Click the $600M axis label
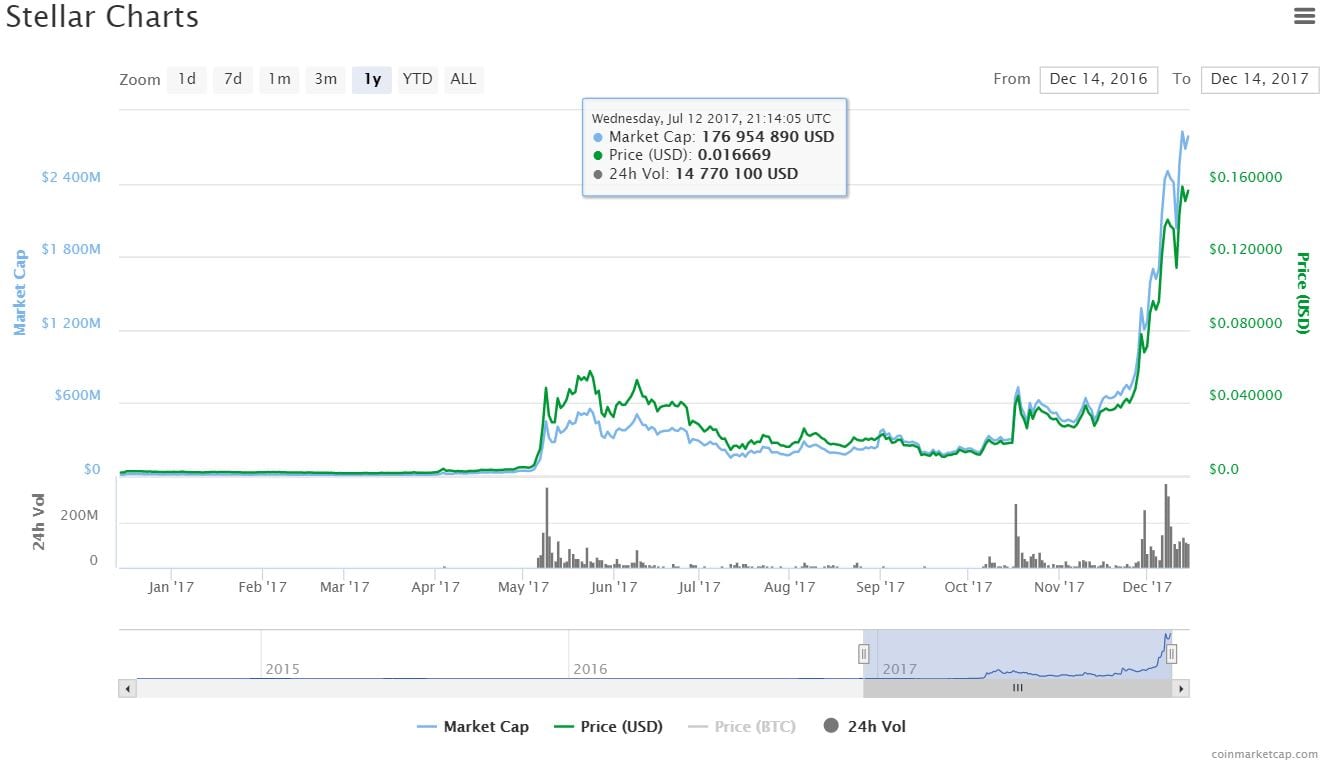 click(x=77, y=396)
